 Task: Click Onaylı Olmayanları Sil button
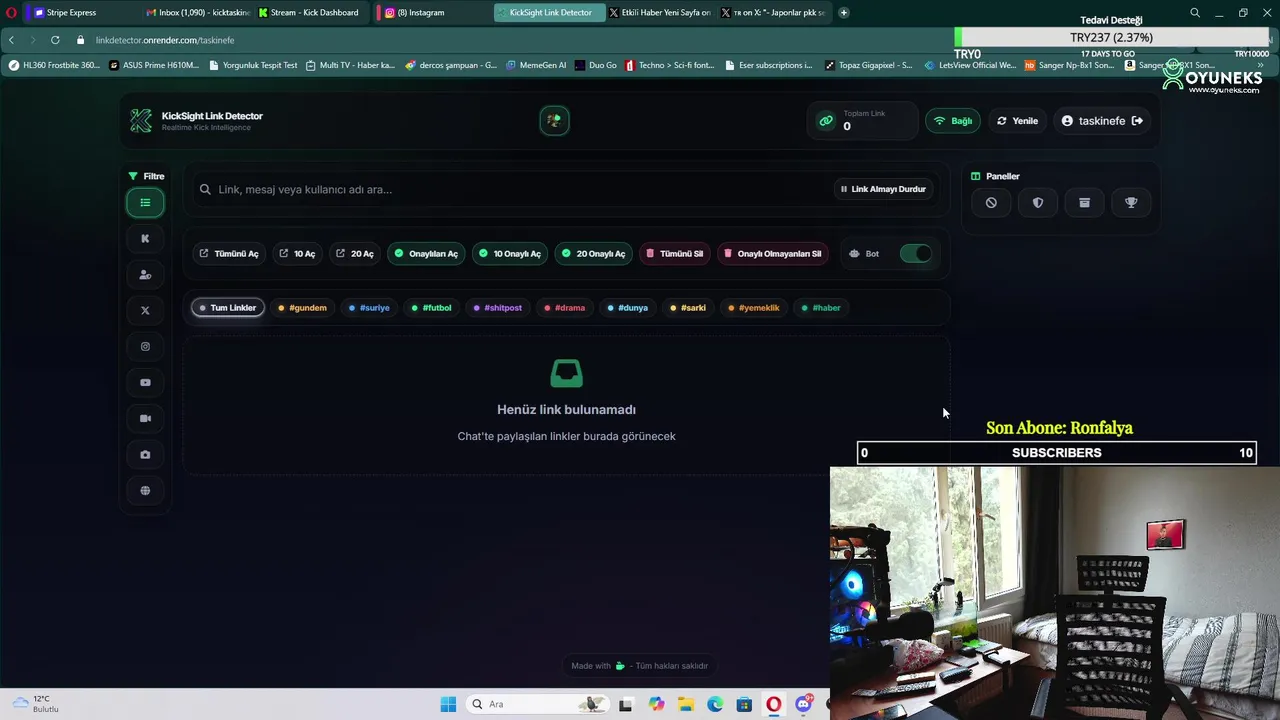coord(773,254)
